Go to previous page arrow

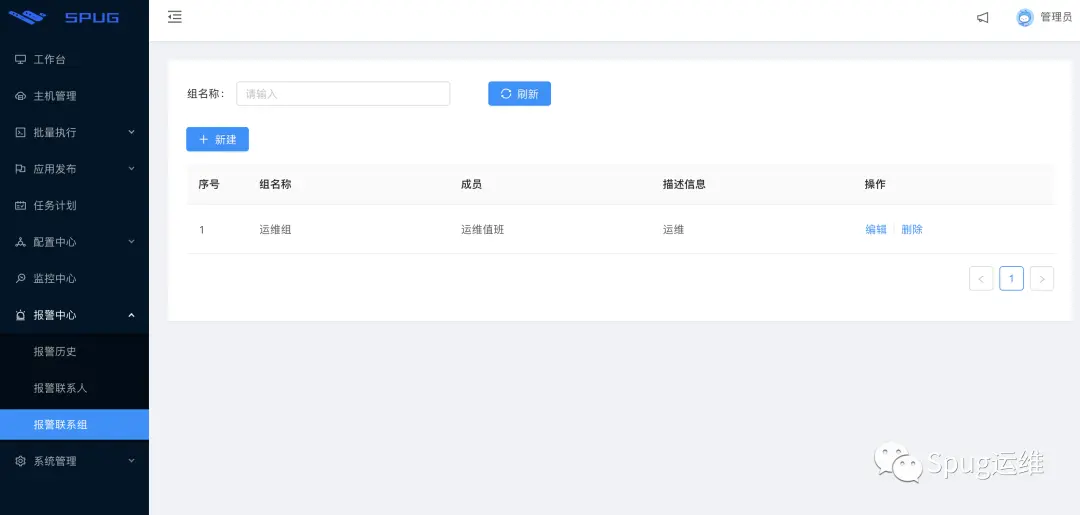[x=981, y=279]
